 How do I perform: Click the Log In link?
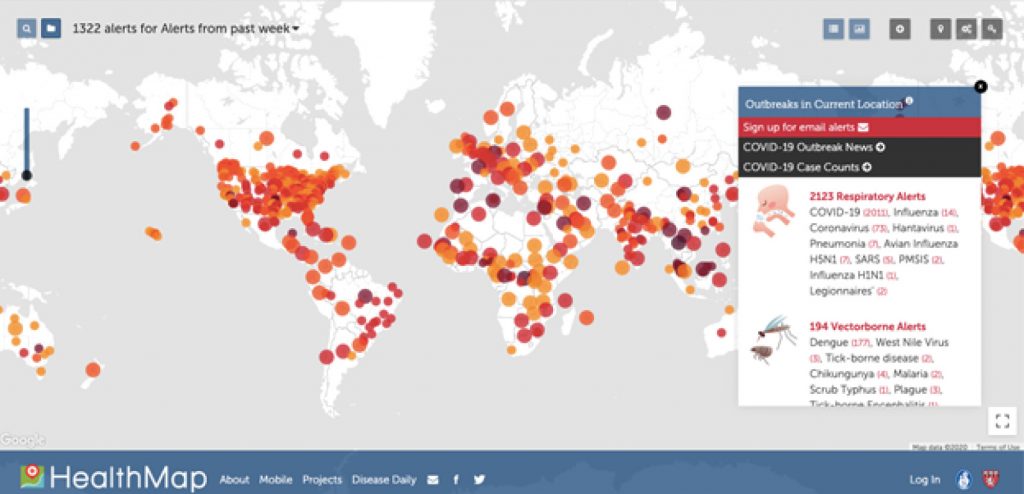click(924, 480)
